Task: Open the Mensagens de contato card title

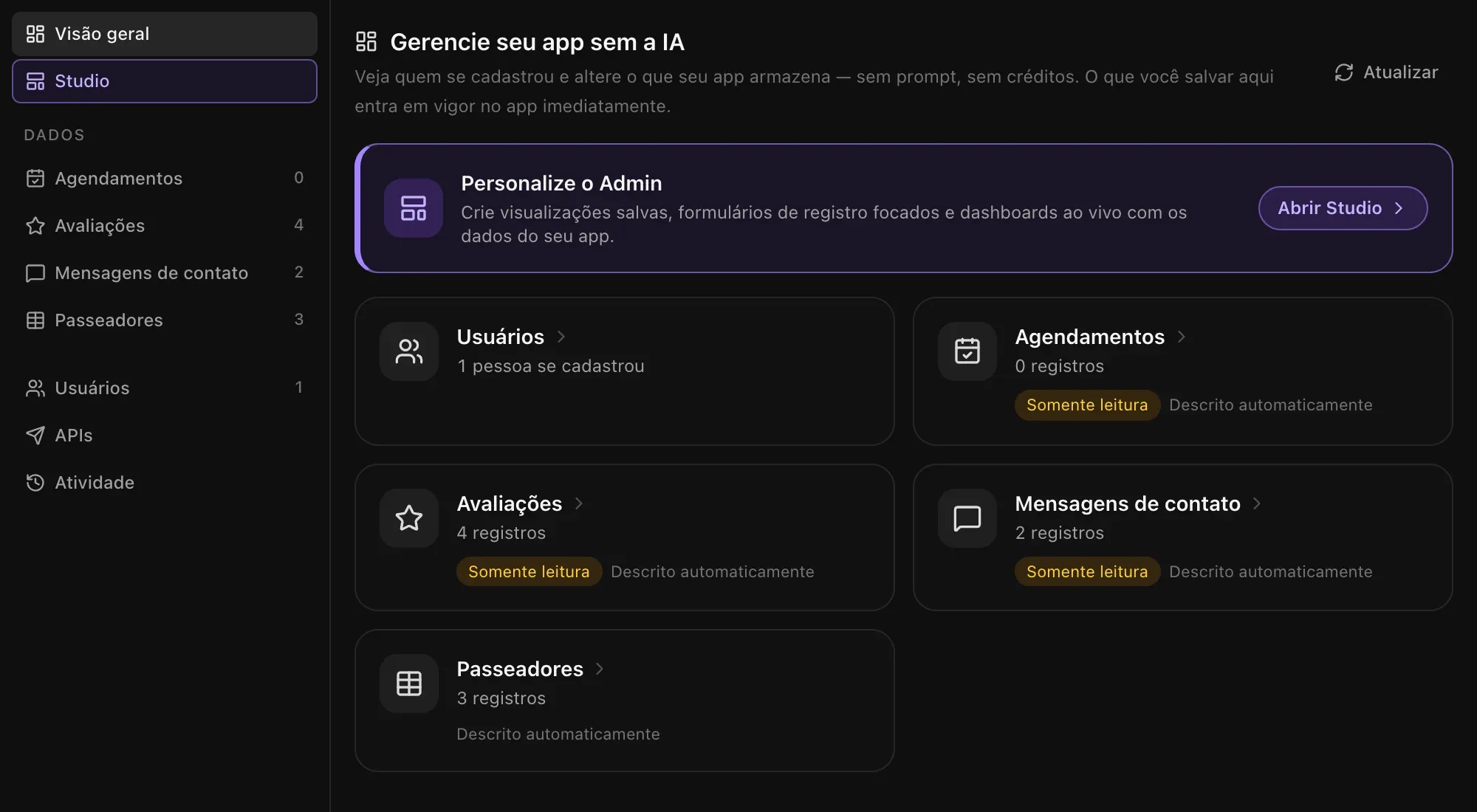Action: click(1128, 503)
